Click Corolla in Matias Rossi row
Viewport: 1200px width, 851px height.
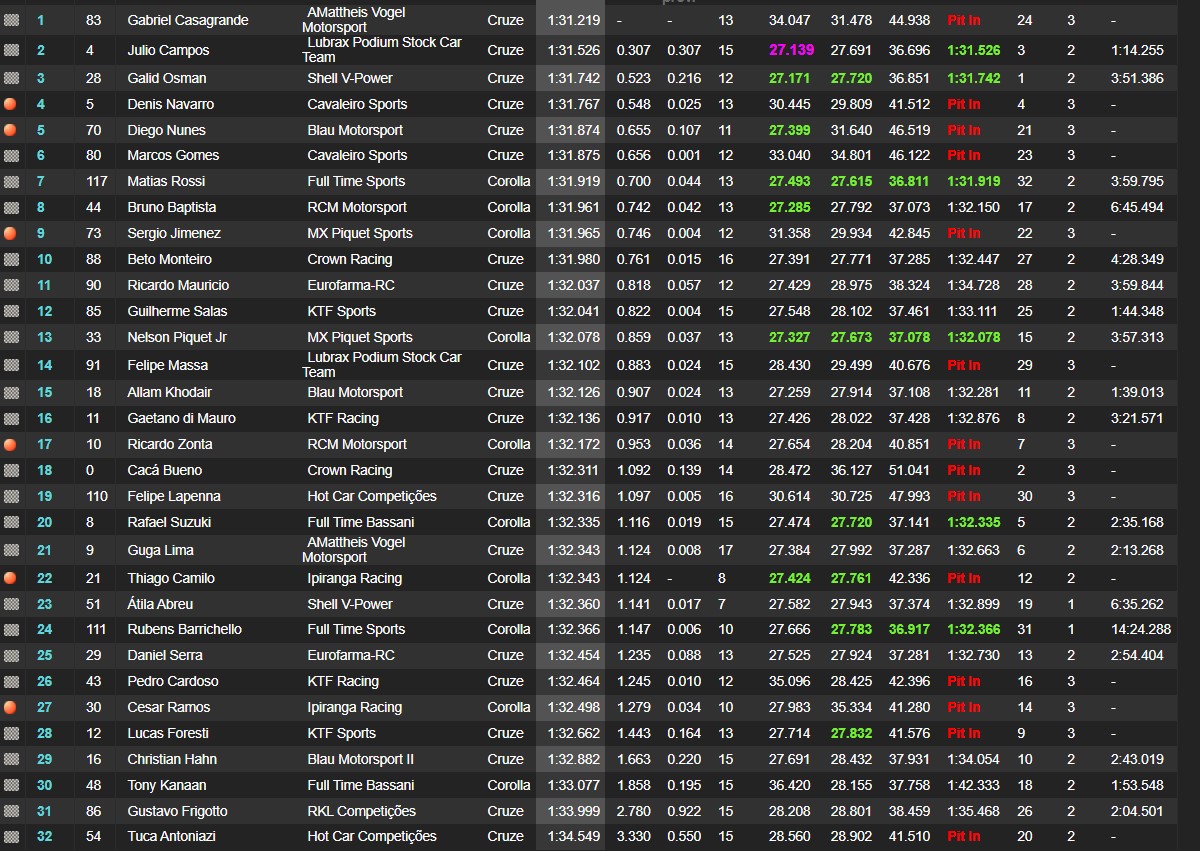[509, 181]
